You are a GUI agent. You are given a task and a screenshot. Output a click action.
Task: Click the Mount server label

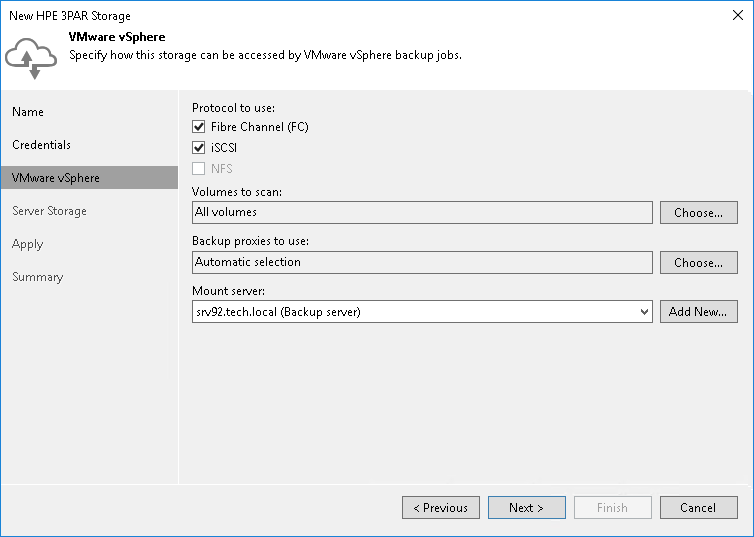pyautogui.click(x=228, y=291)
